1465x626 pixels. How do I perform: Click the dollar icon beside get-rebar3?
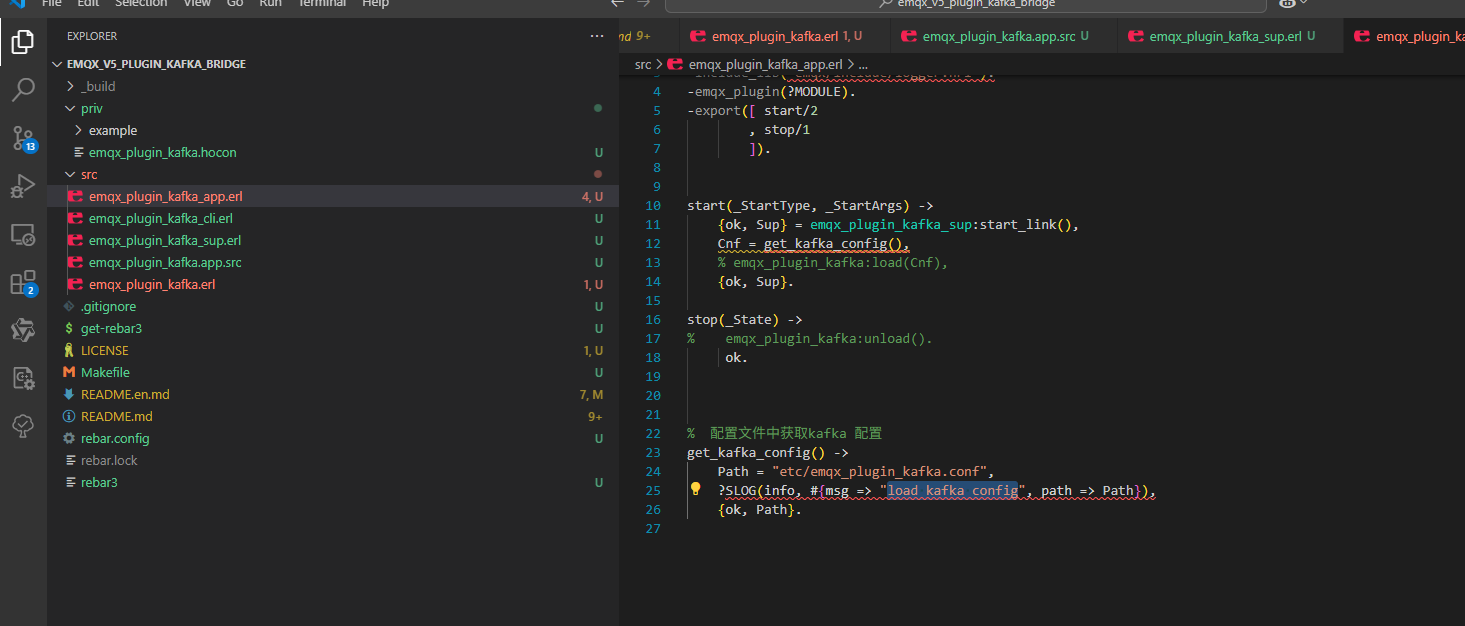point(68,328)
